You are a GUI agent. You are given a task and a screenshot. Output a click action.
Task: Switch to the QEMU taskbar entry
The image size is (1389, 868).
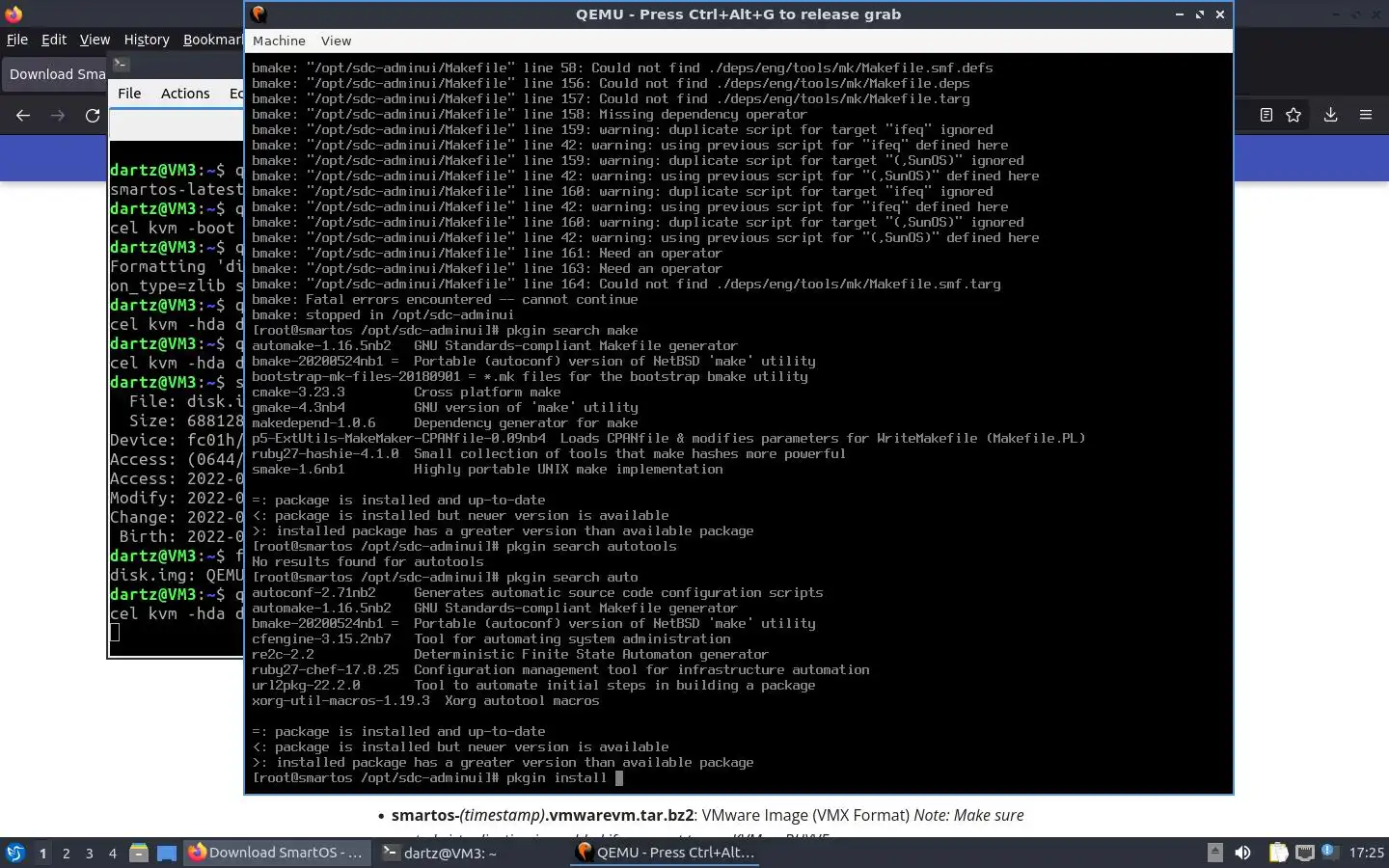(666, 853)
